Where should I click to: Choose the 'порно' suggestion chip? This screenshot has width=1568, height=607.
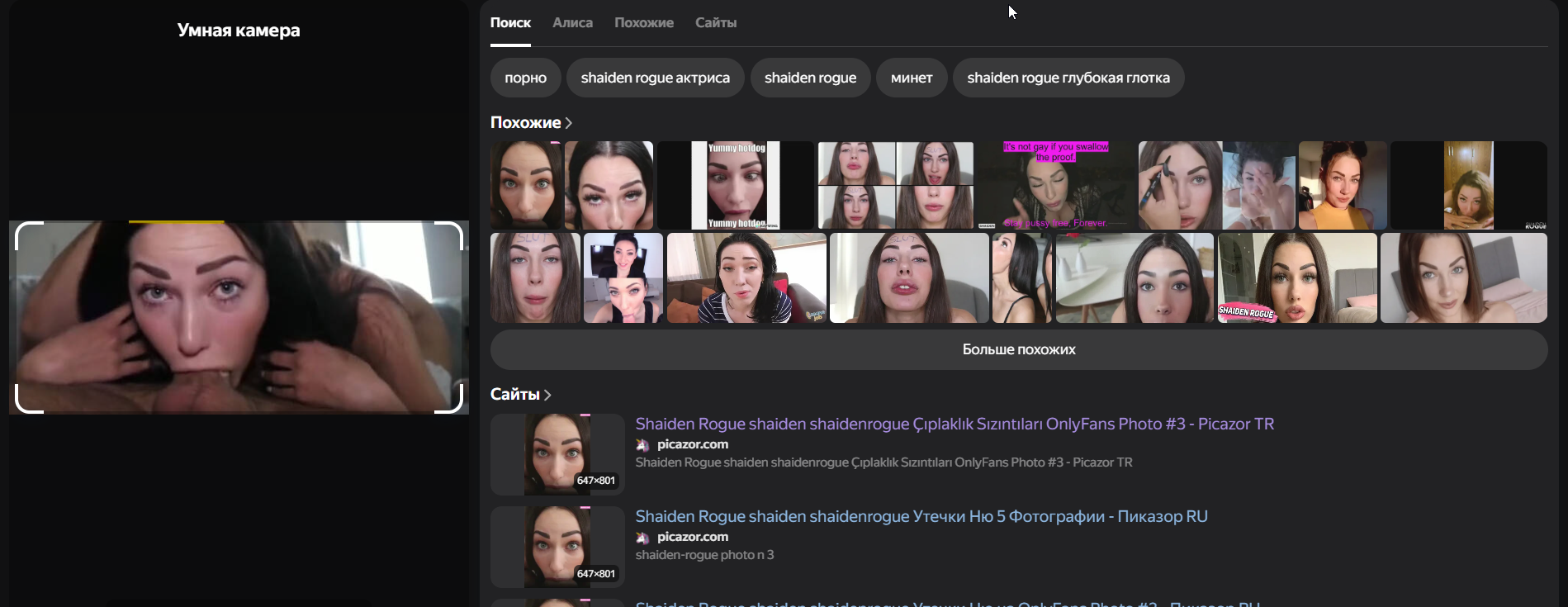pos(526,78)
